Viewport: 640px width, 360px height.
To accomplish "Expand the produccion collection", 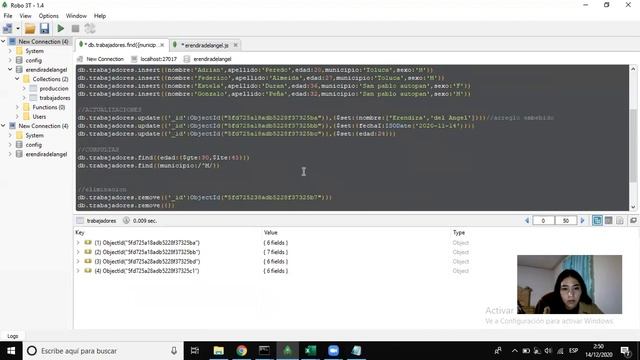I will pos(24,89).
